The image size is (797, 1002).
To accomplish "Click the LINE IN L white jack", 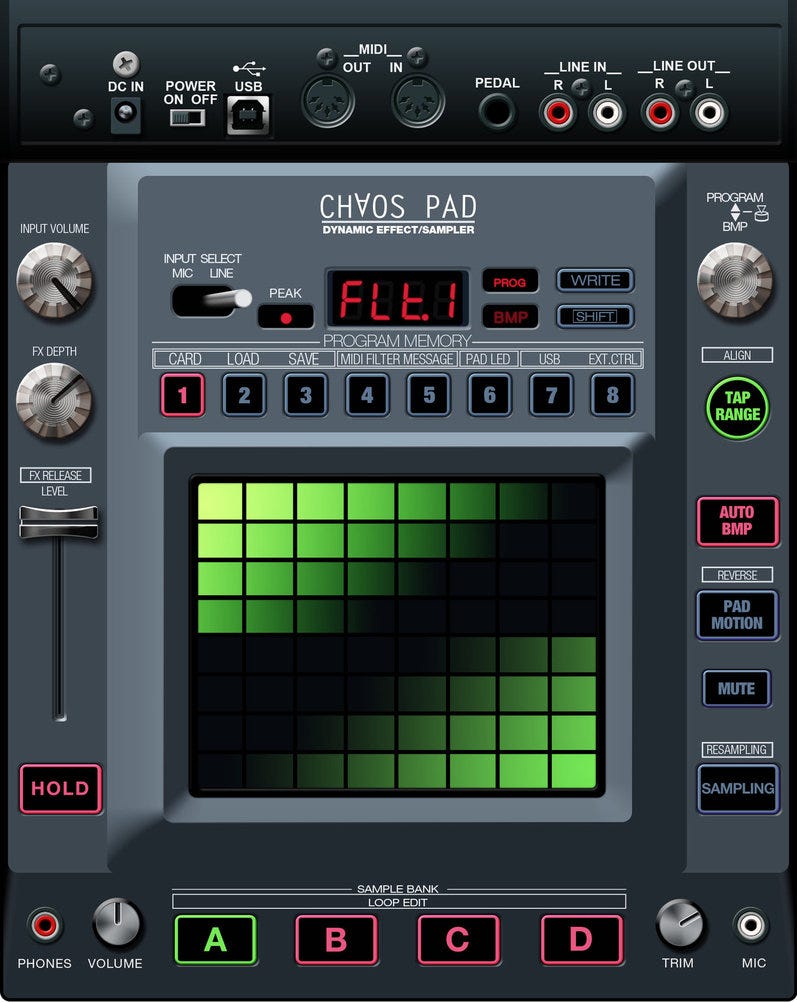I will (x=607, y=113).
